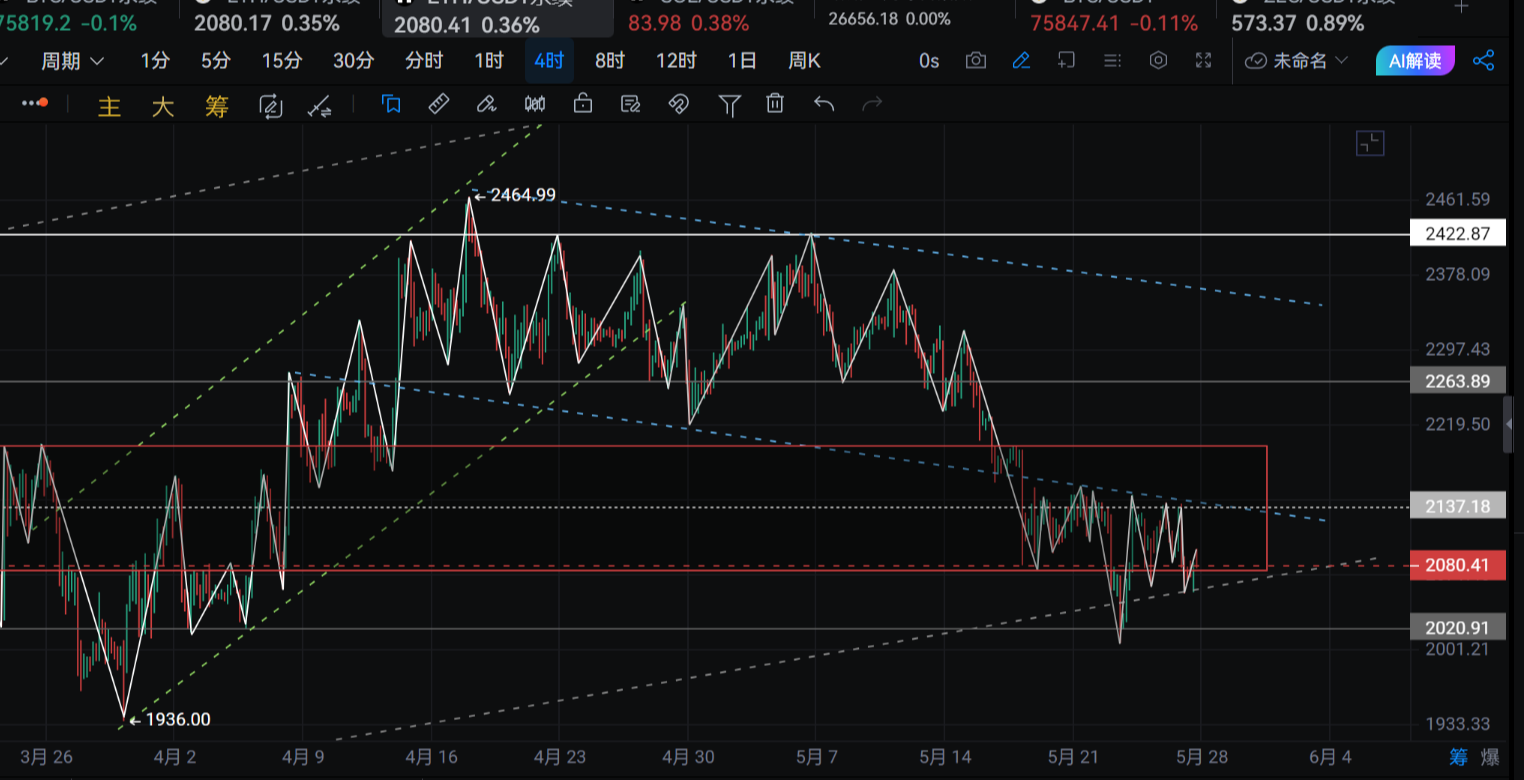Open the 未命名 layout dropdown
The image size is (1524, 780).
[1310, 61]
